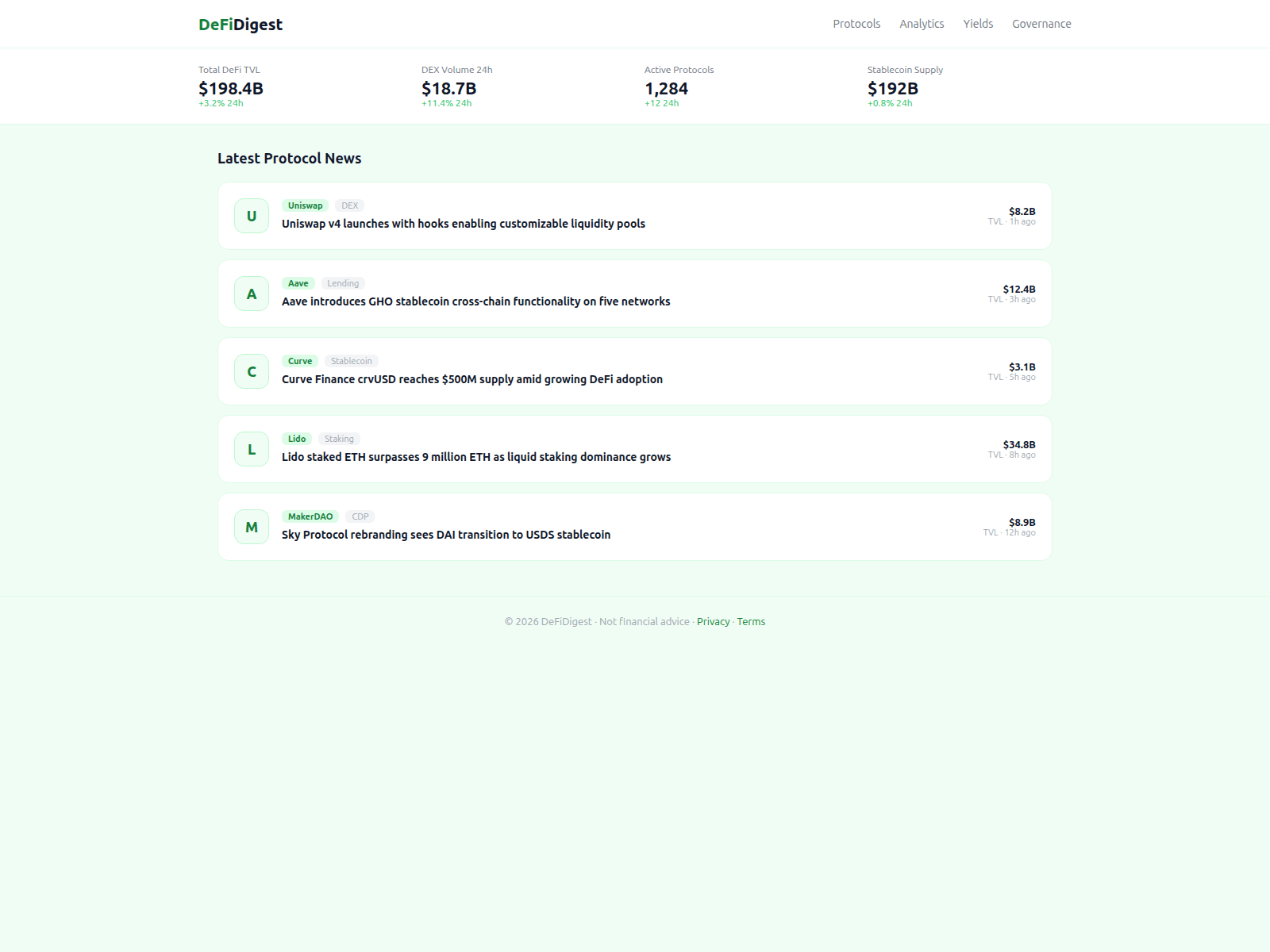Click the 1,284 Active Protocols value
This screenshot has height=952, width=1270.
[667, 89]
